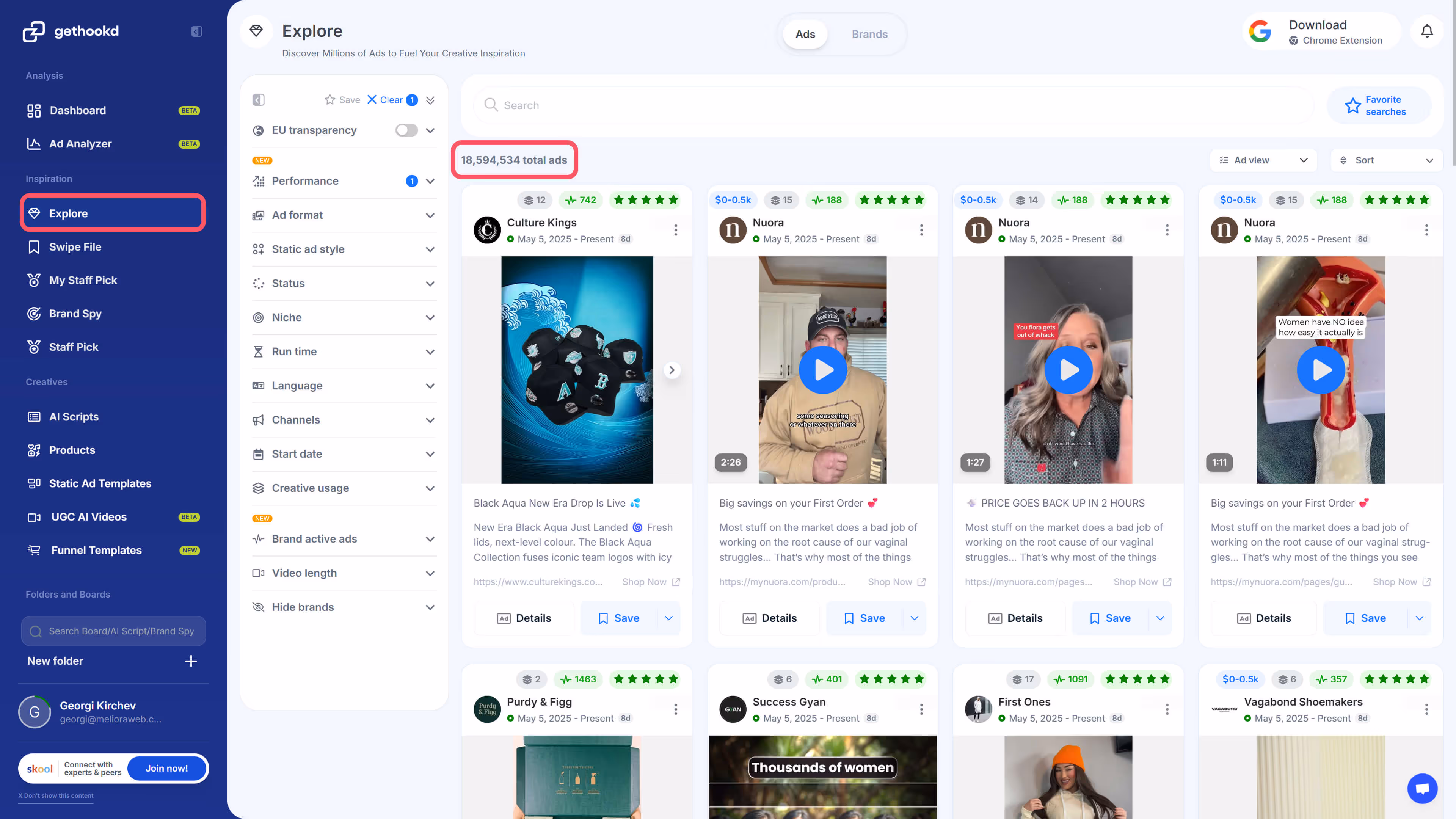This screenshot has width=1456, height=819.
Task: Expand the Video length filter
Action: point(344,573)
